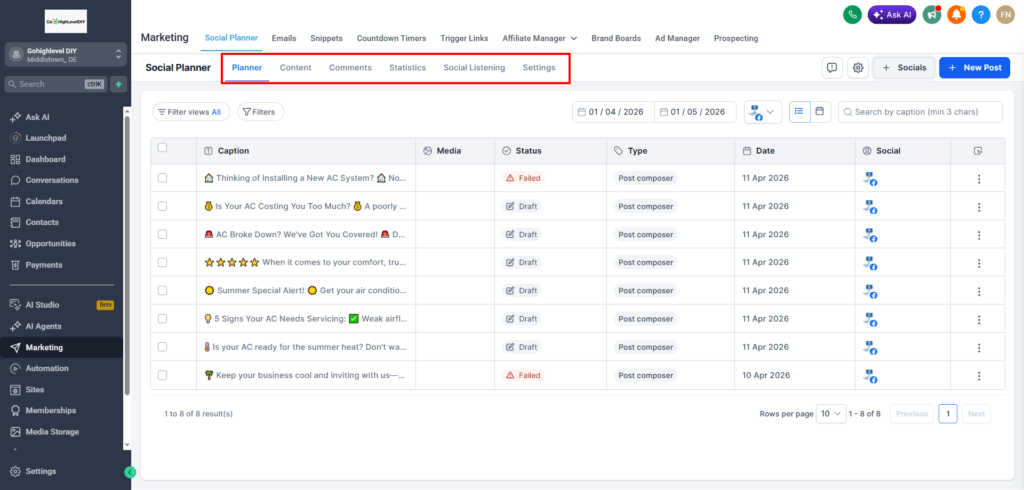Open Media Storage in the sidebar
1024x490 pixels.
52,432
